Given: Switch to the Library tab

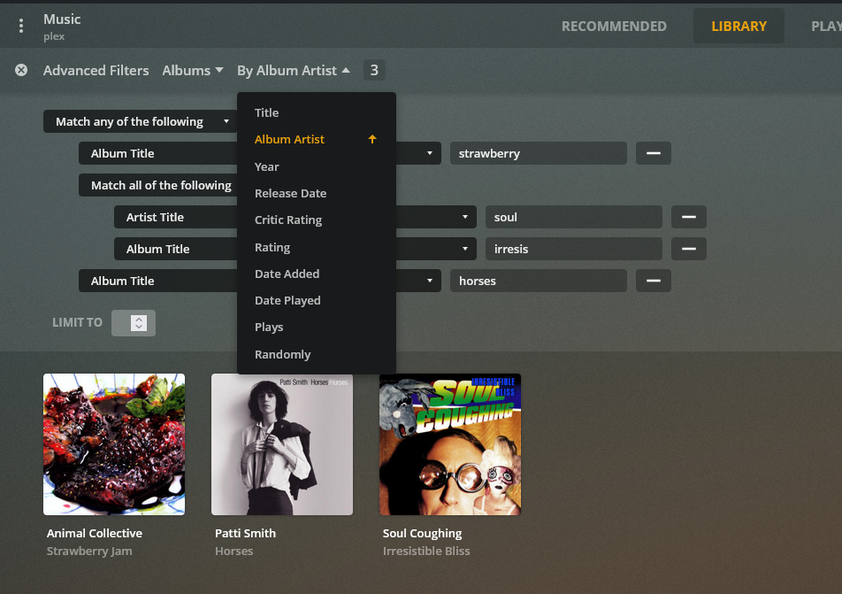Looking at the screenshot, I should pyautogui.click(x=738, y=26).
